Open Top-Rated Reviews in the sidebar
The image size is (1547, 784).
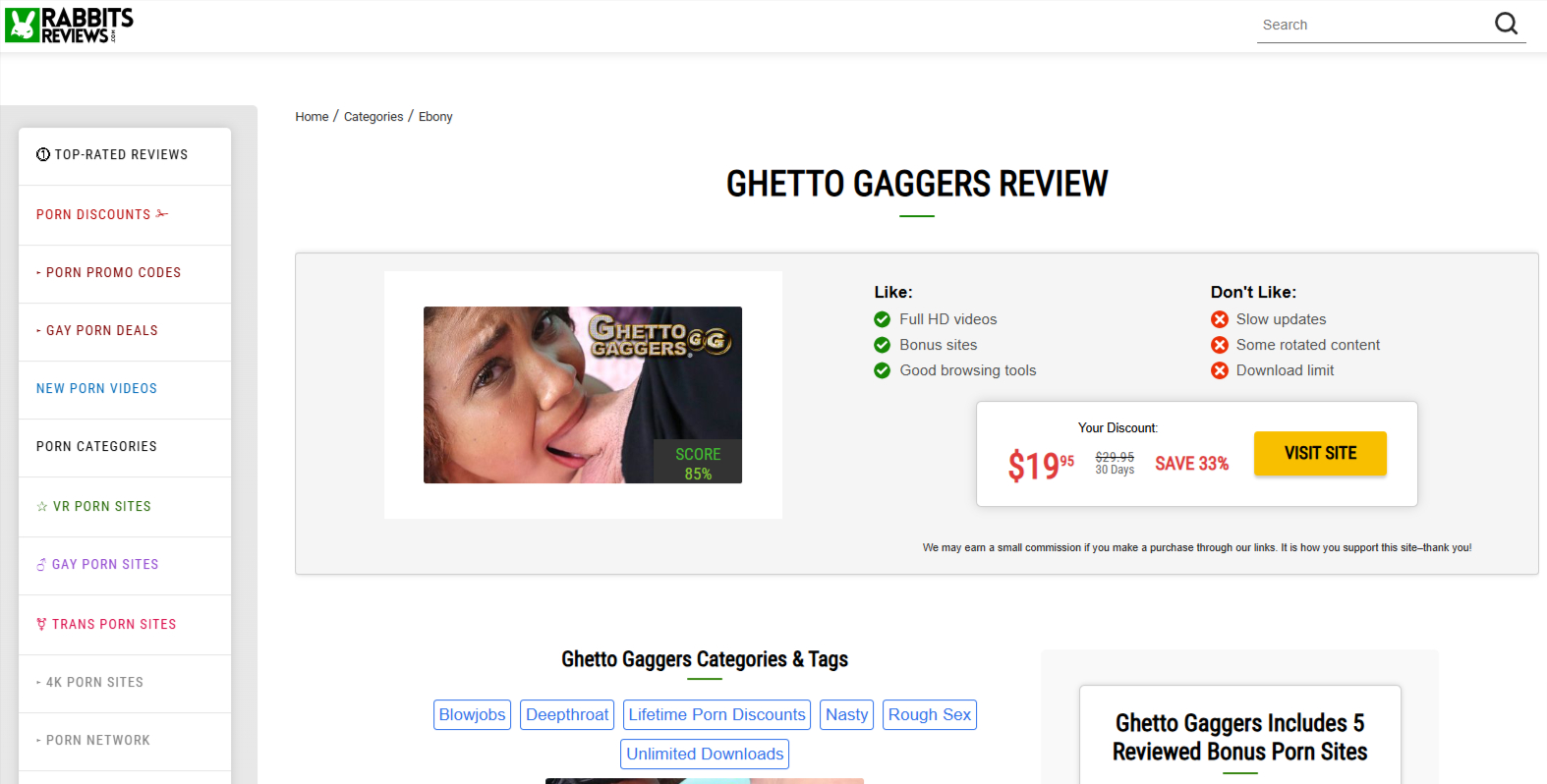(x=125, y=155)
